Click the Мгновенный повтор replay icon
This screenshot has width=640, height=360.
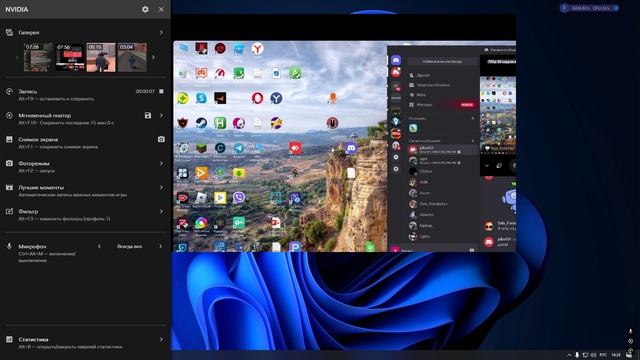[x=9, y=116]
